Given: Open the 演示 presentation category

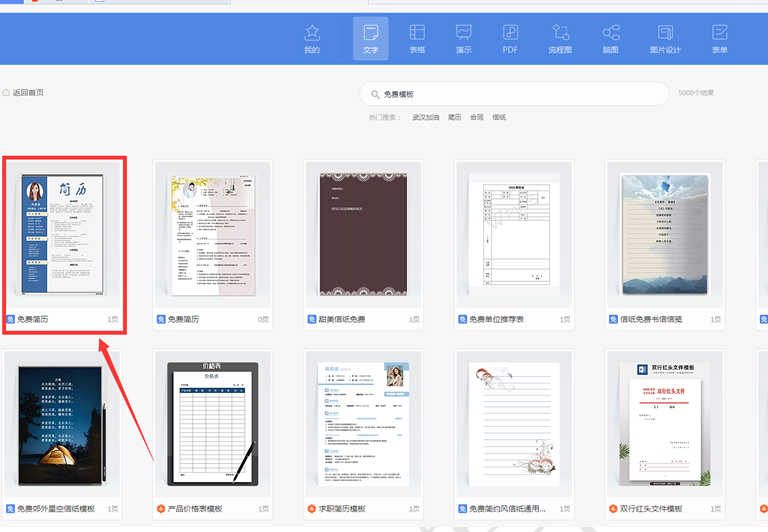Looking at the screenshot, I should pyautogui.click(x=463, y=39).
